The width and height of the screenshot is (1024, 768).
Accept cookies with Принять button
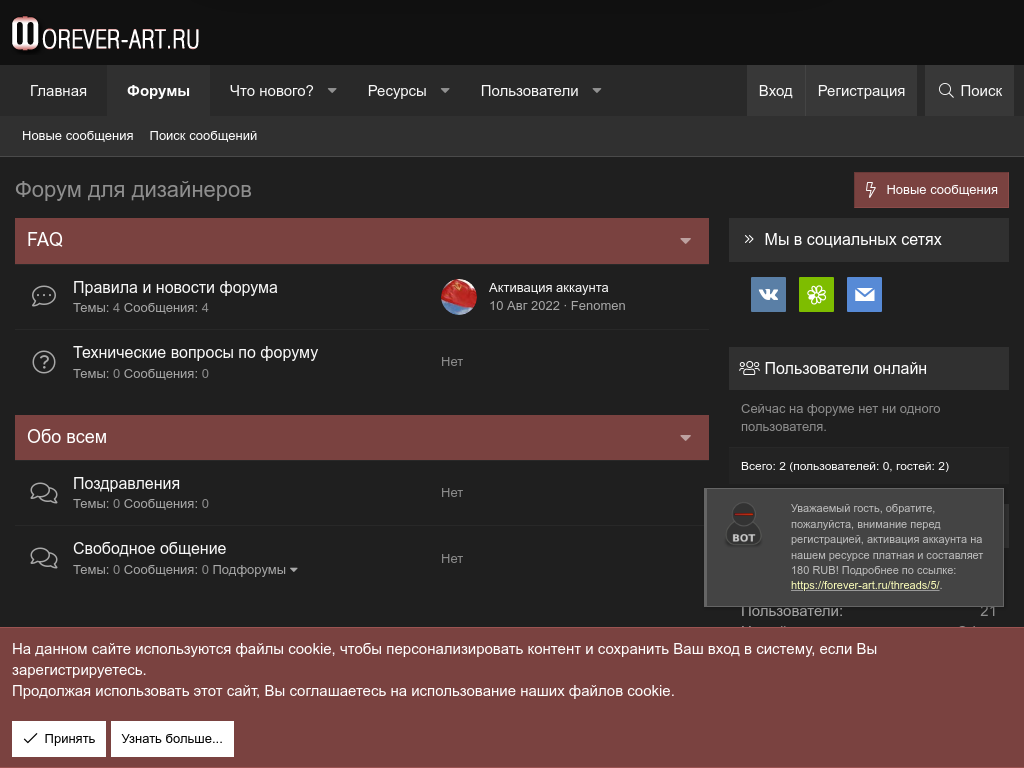[59, 739]
